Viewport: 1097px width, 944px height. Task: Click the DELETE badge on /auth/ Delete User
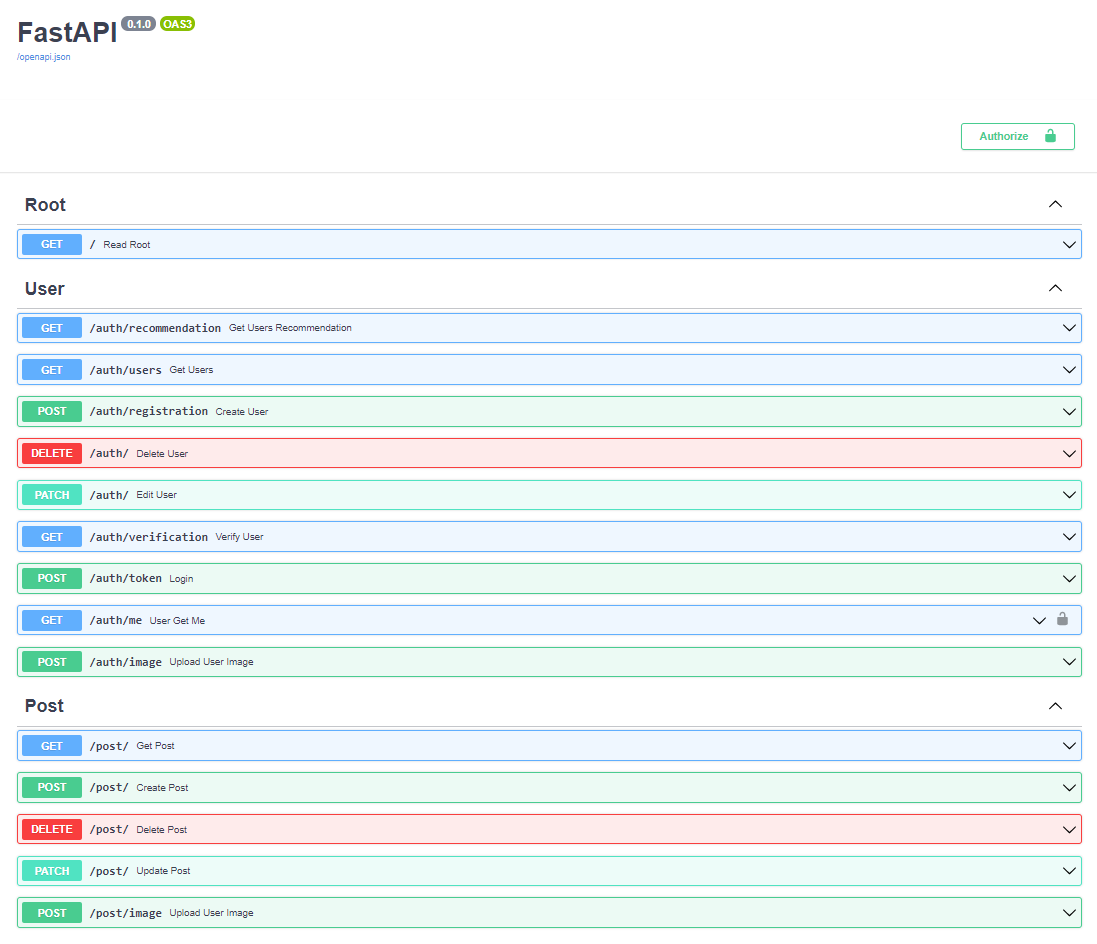click(x=51, y=453)
